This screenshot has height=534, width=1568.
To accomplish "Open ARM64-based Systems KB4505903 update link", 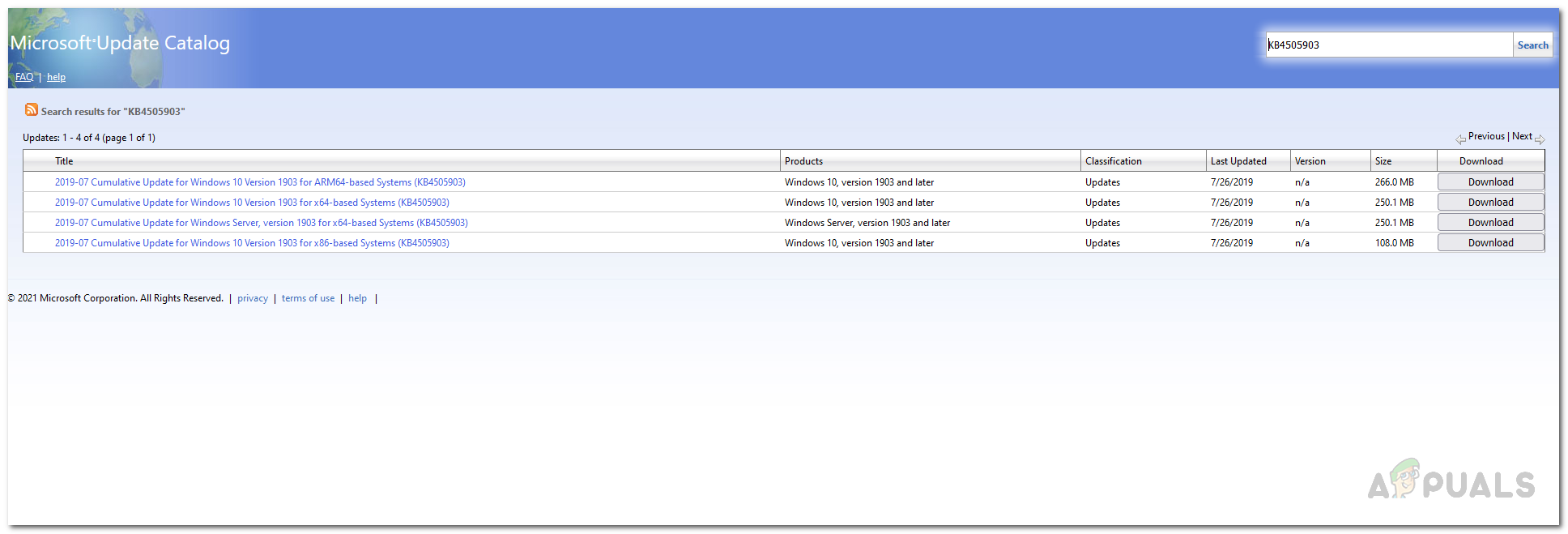I will coord(260,182).
